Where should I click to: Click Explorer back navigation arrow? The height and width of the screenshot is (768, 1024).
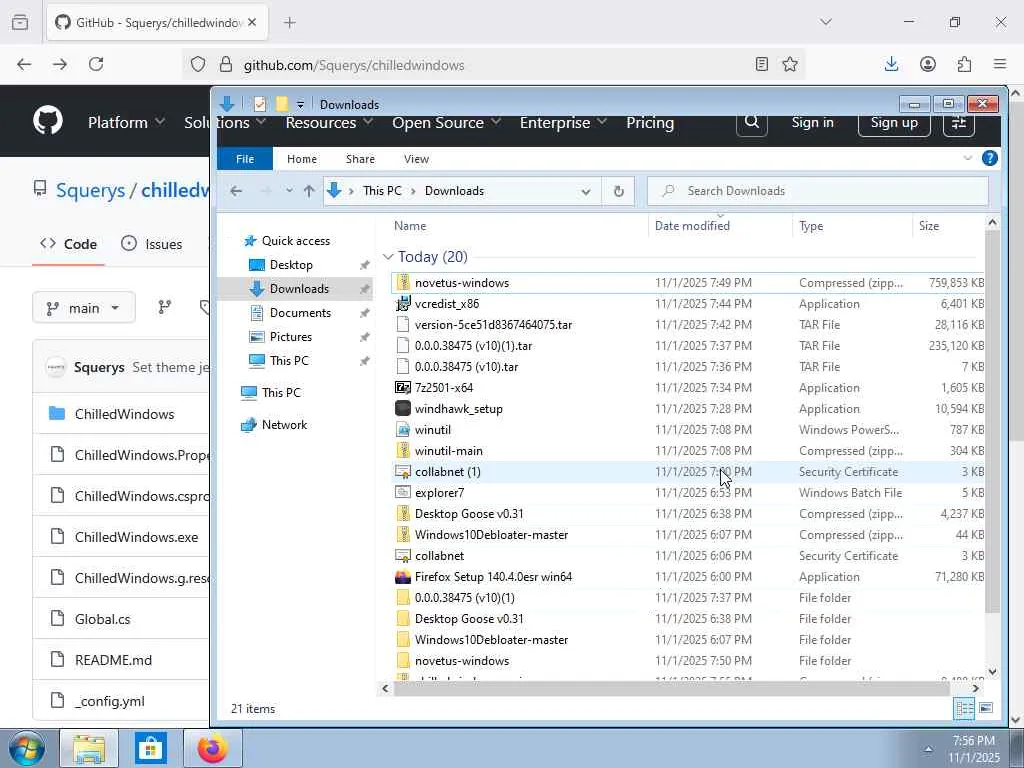(236, 191)
